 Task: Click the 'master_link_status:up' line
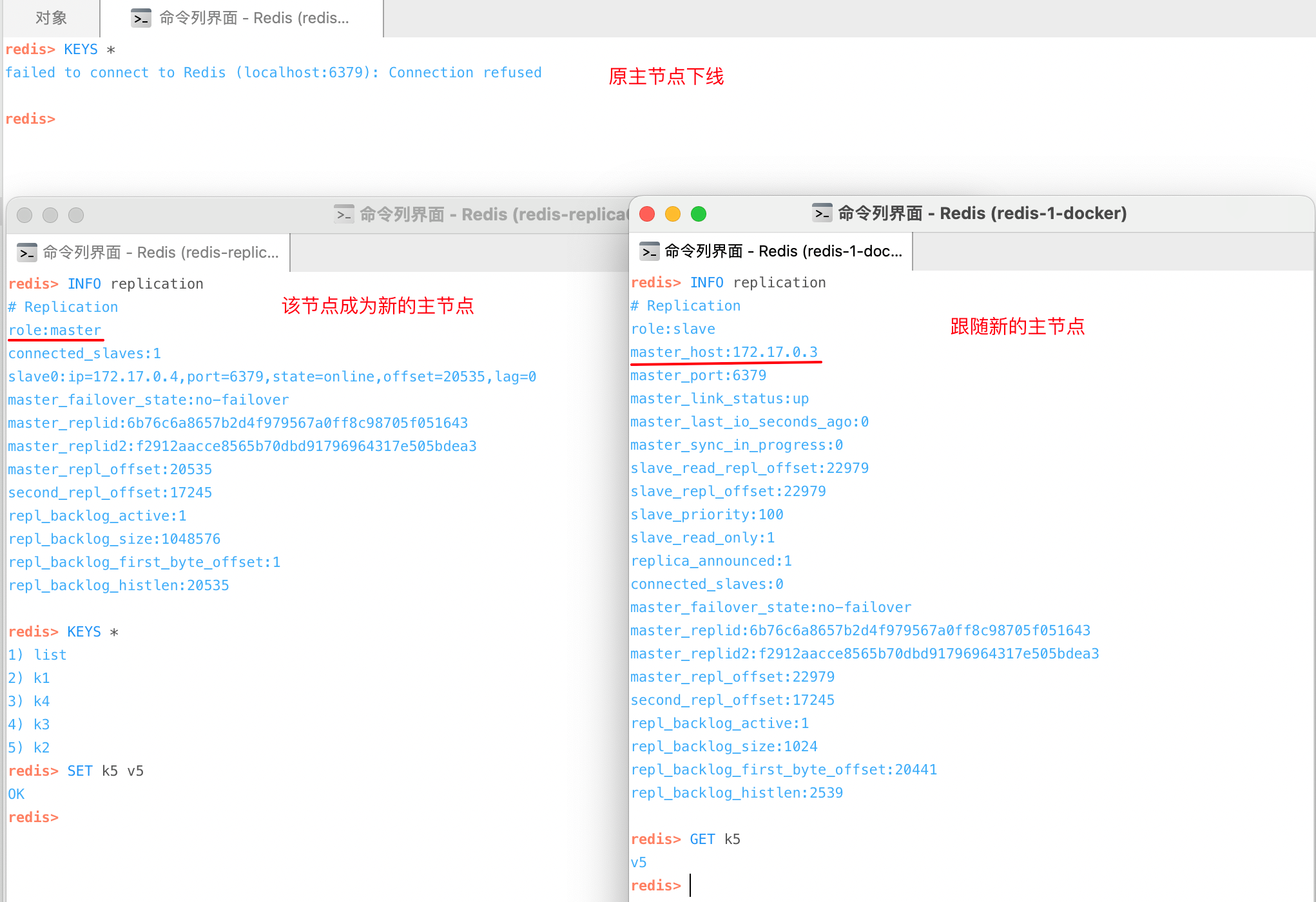tap(719, 399)
